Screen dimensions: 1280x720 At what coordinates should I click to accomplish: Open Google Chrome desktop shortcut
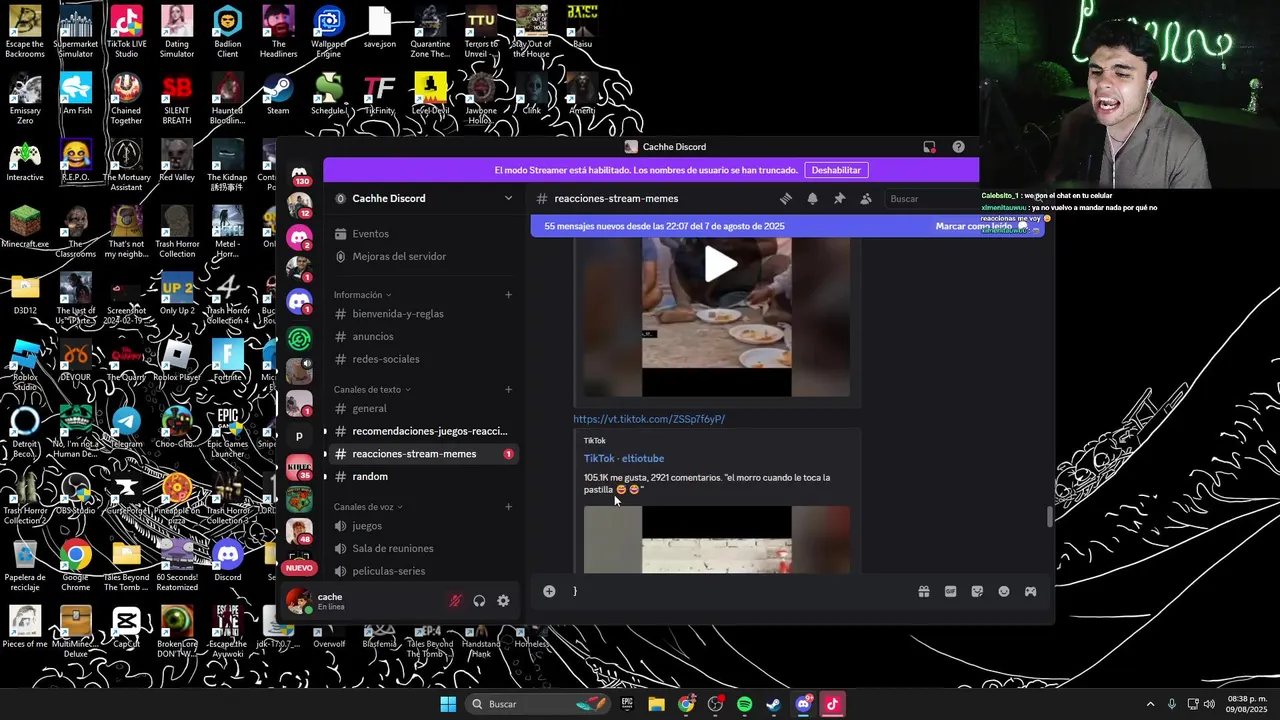75,565
